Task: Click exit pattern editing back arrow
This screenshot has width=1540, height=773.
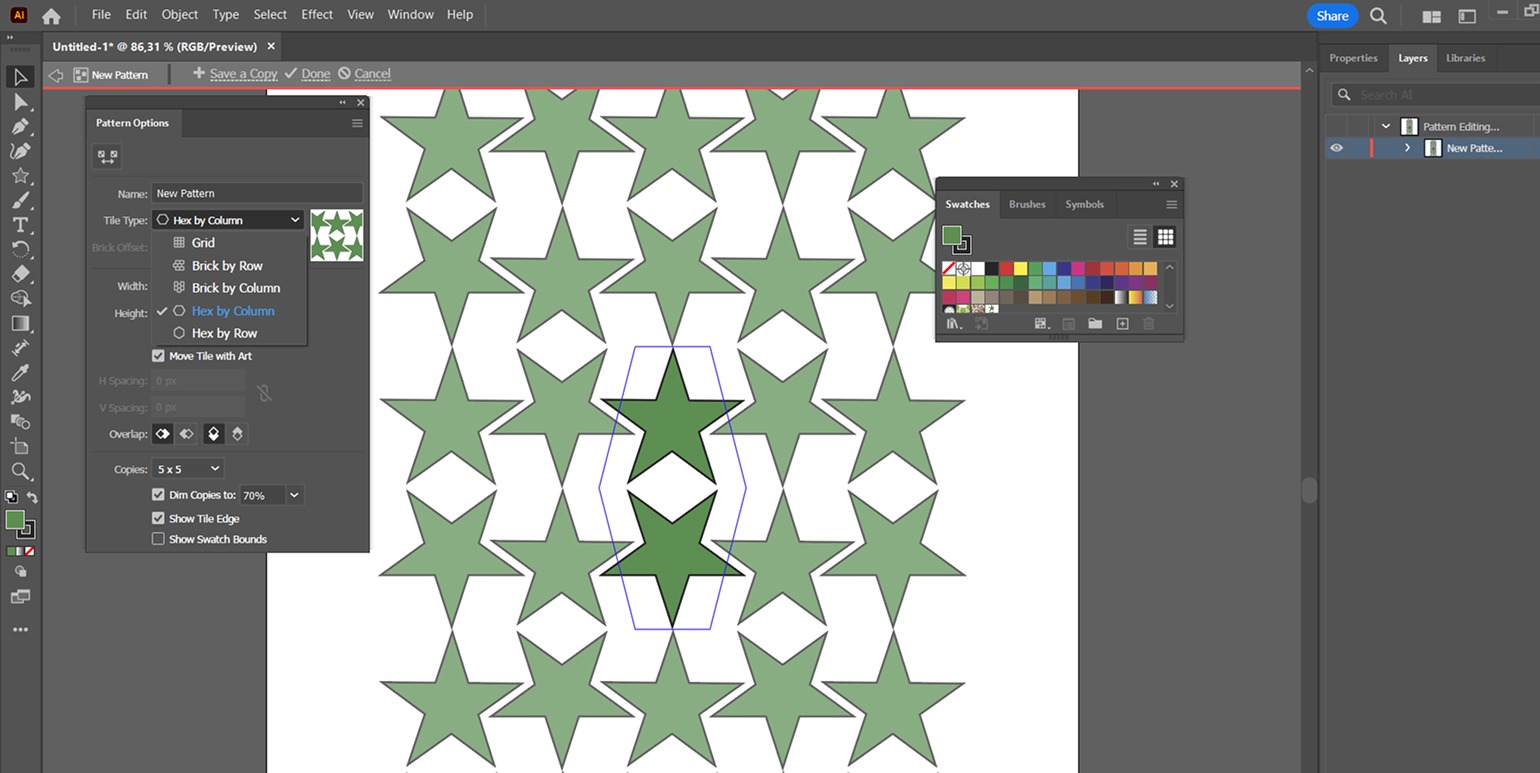Action: [56, 75]
